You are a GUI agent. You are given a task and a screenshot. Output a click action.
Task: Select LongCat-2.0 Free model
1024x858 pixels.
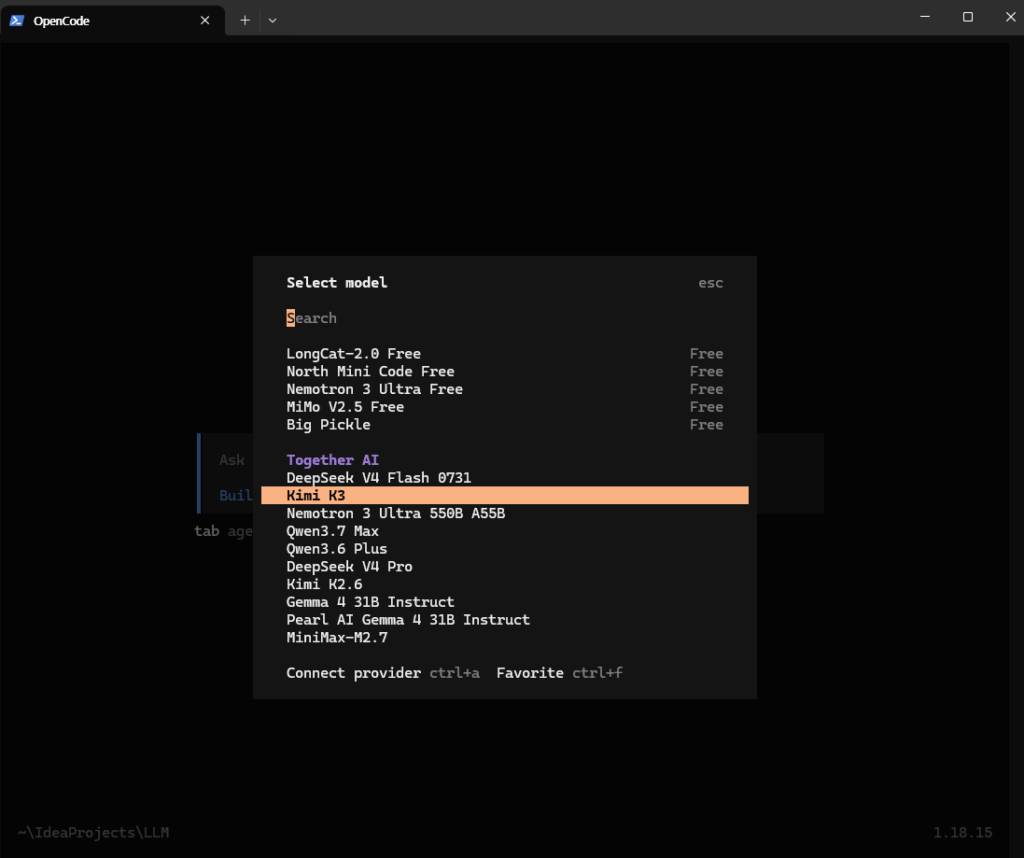504,353
